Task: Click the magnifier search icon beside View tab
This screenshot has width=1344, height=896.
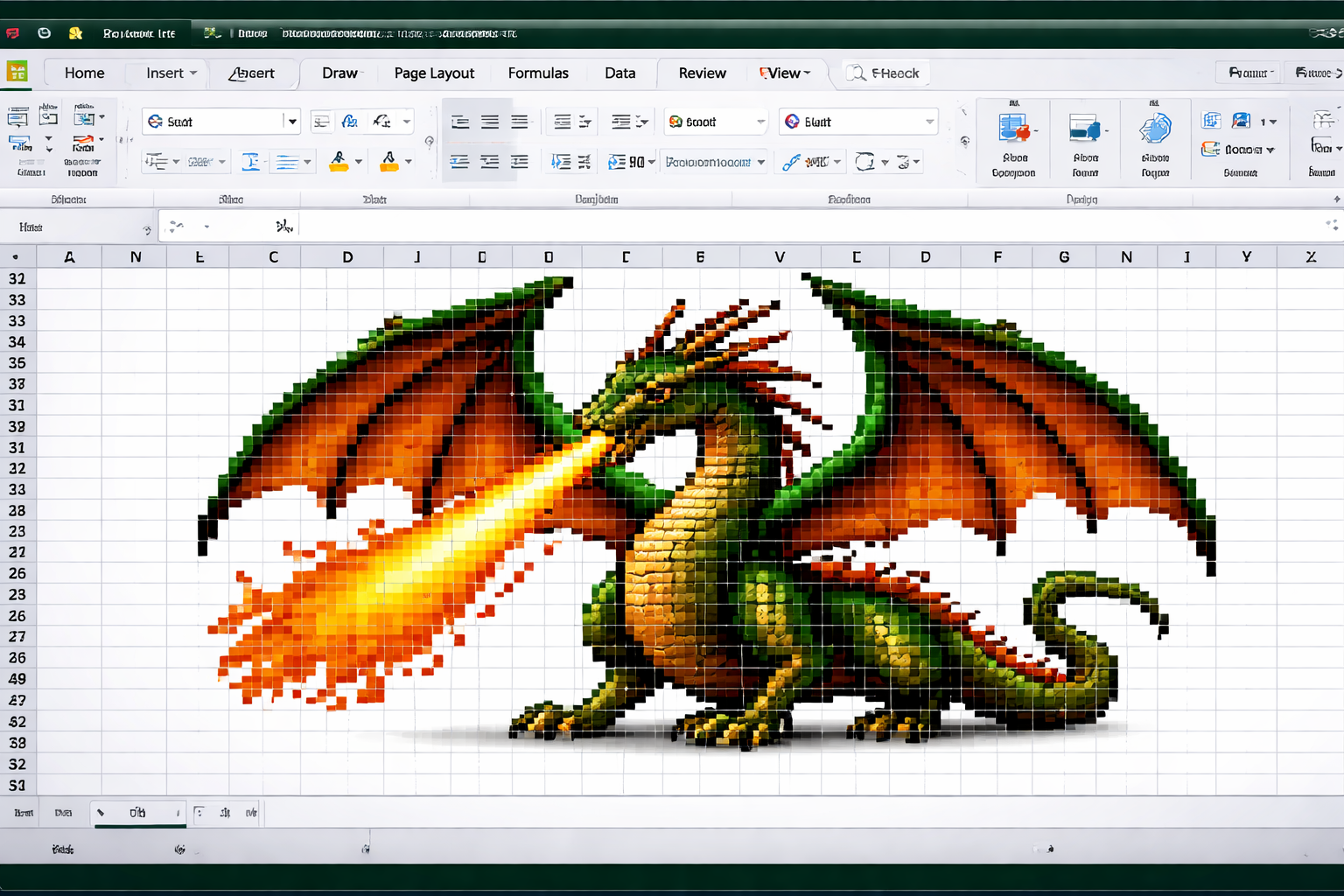Action: coord(856,73)
